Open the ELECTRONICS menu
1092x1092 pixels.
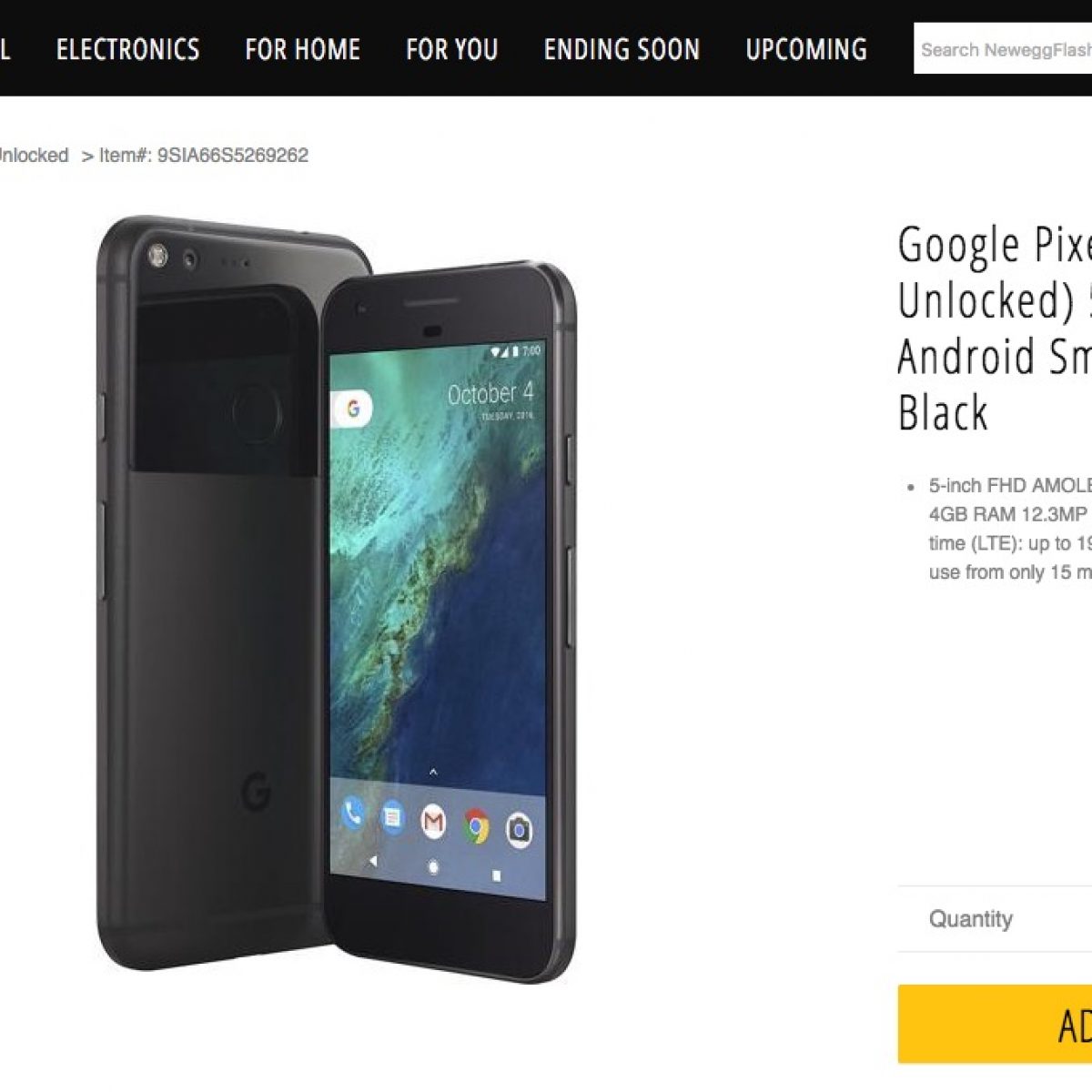point(127,49)
